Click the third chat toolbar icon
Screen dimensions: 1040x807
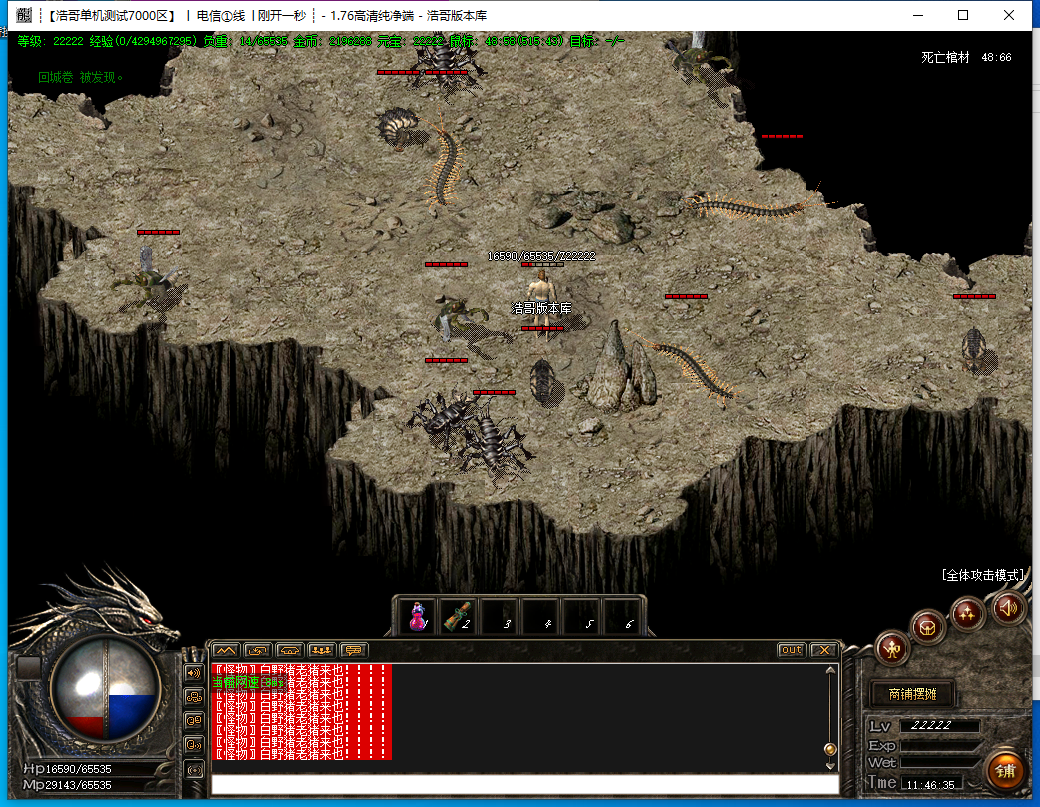289,651
